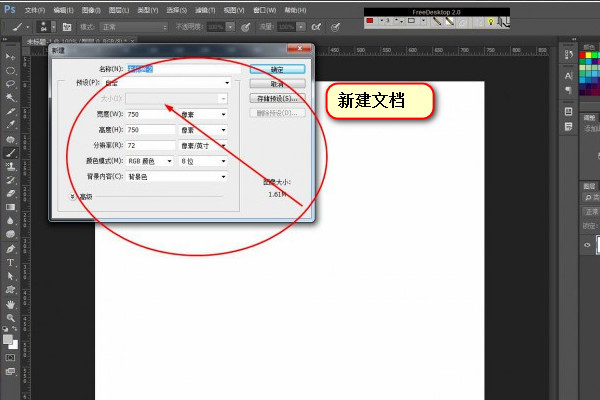Toggle pressure for opacity icon
The width and height of the screenshot is (600, 400).
[246, 27]
